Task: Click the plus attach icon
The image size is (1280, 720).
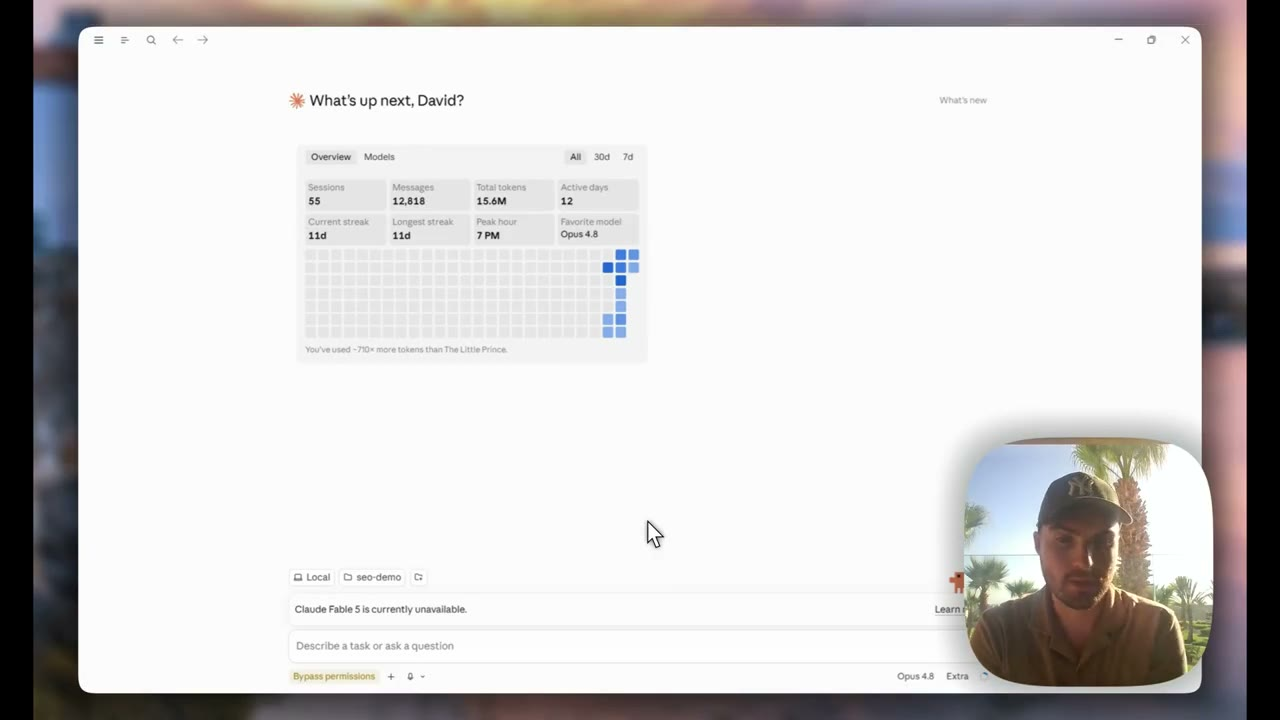Action: 391,676
